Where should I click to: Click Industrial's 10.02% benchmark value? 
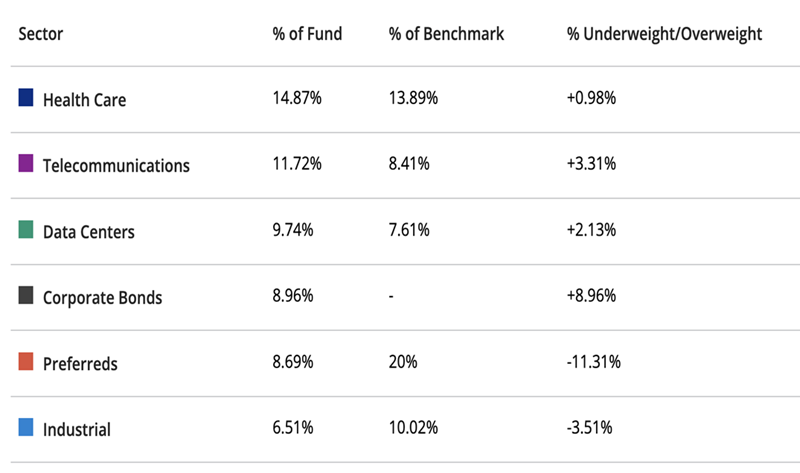coord(413,428)
